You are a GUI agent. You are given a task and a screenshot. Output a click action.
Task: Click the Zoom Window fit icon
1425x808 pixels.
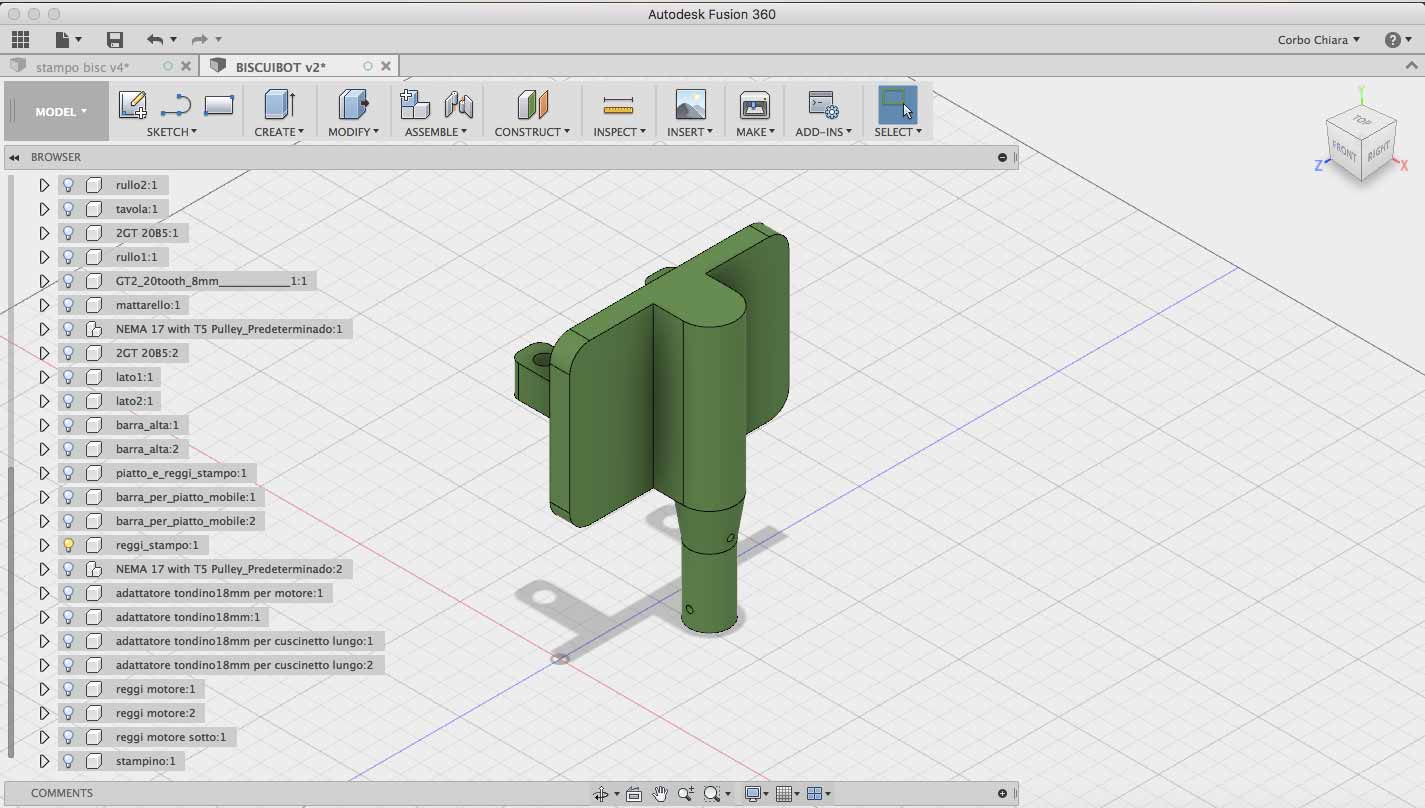click(x=711, y=794)
